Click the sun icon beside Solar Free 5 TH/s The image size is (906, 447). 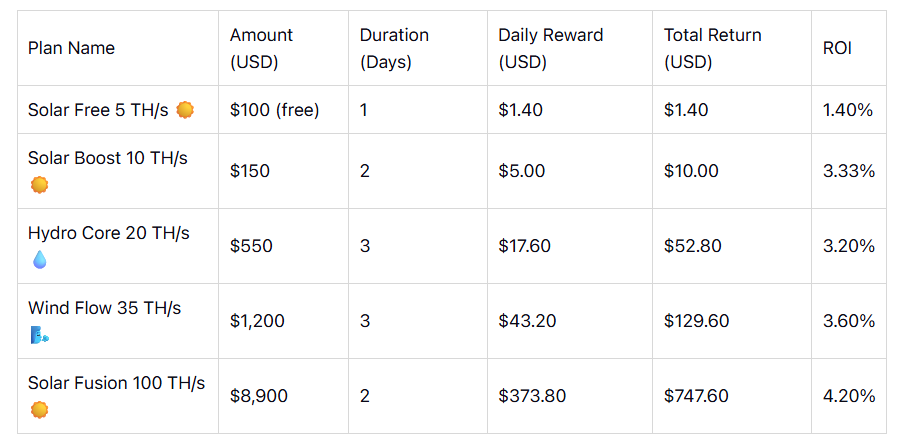(x=185, y=110)
